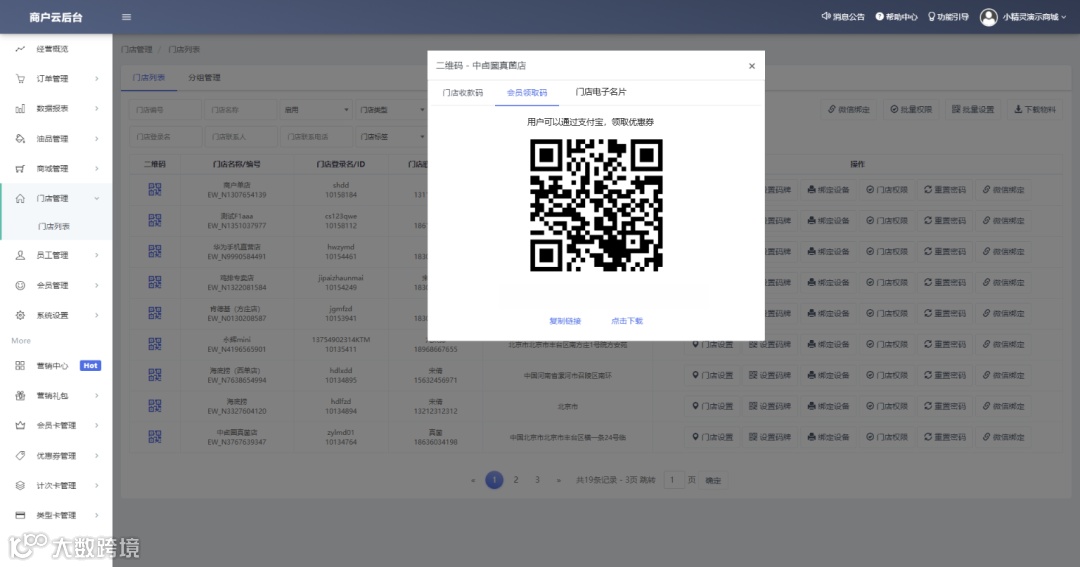
Task: Select the 会员领取码 tab in the dialog
Action: tap(527, 92)
